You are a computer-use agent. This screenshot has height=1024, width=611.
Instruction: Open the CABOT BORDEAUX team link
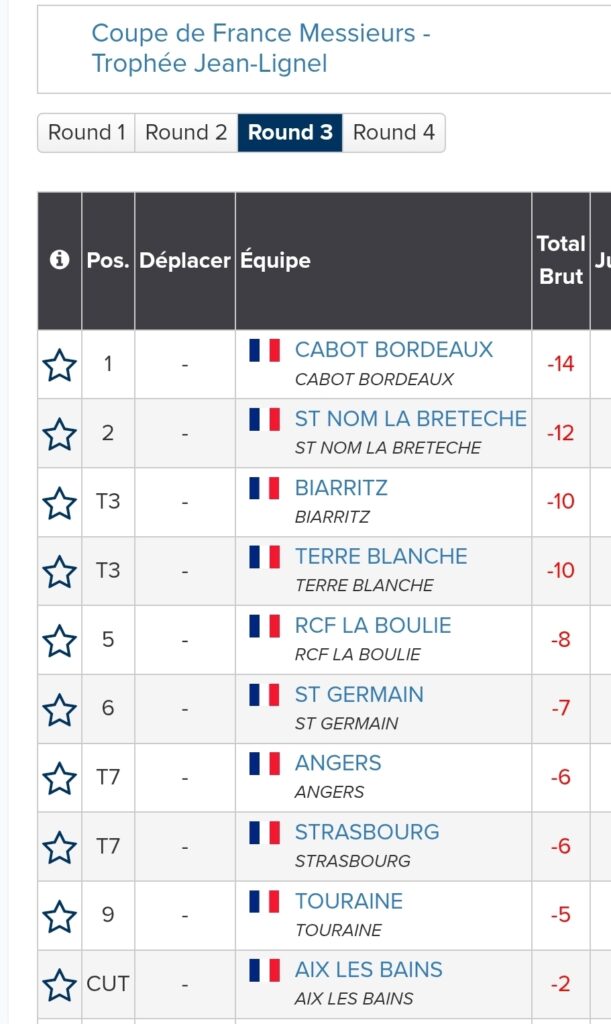pos(394,350)
